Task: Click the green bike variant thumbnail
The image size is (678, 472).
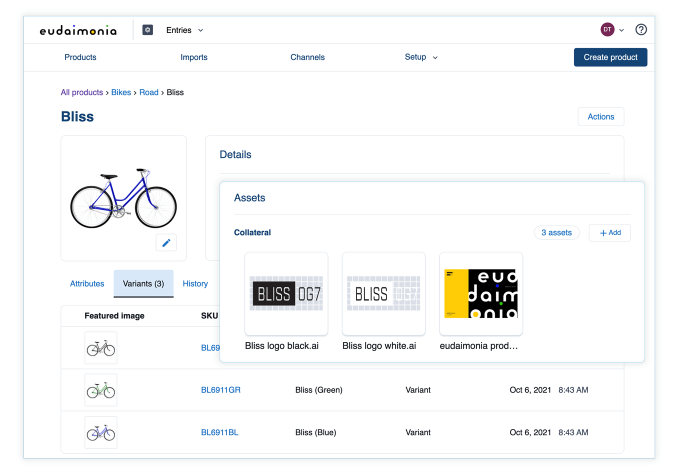Action: tap(101, 390)
